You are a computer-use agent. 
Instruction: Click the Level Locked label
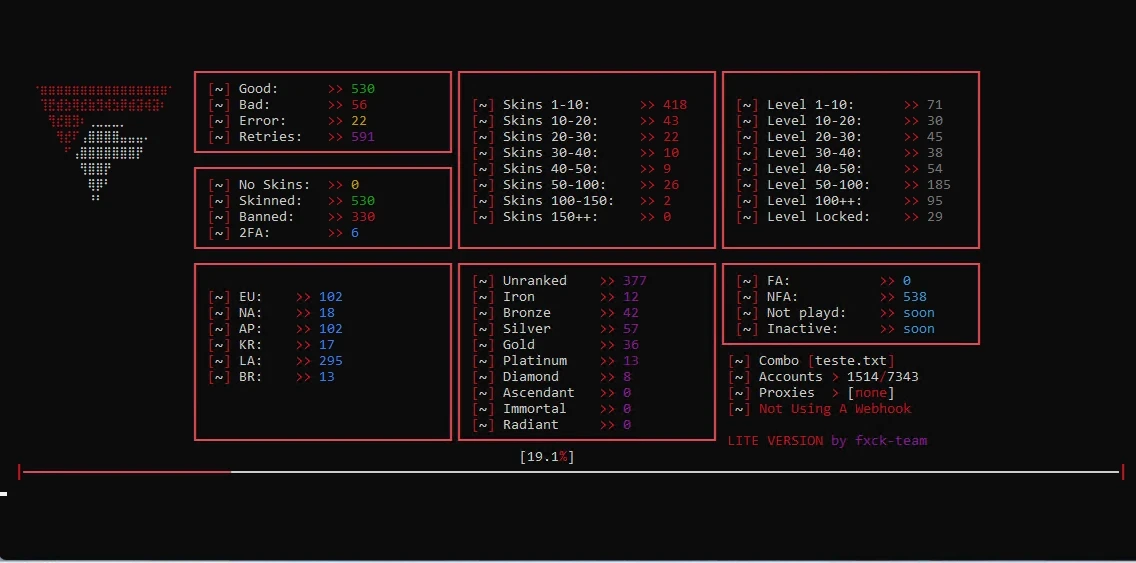point(818,217)
